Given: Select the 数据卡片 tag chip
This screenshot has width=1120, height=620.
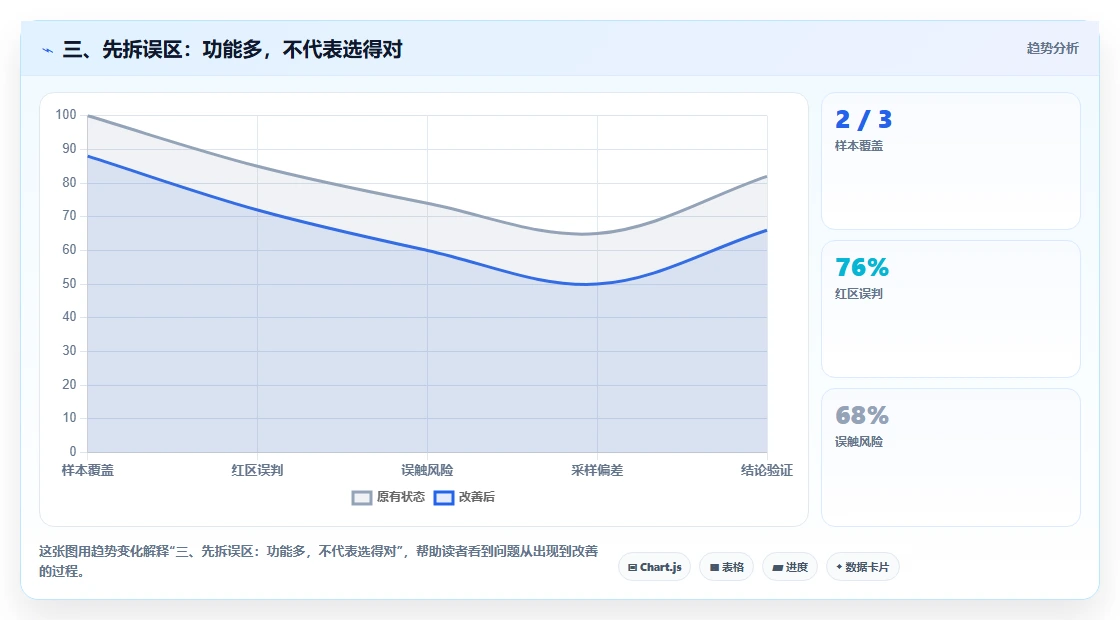Looking at the screenshot, I should coord(863,567).
